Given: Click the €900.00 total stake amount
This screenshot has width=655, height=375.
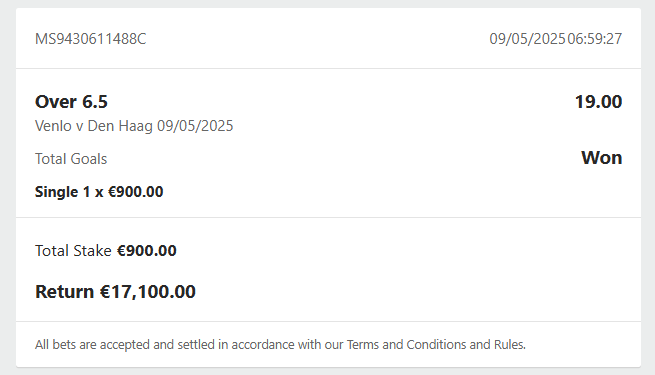Looking at the screenshot, I should click(x=147, y=251).
